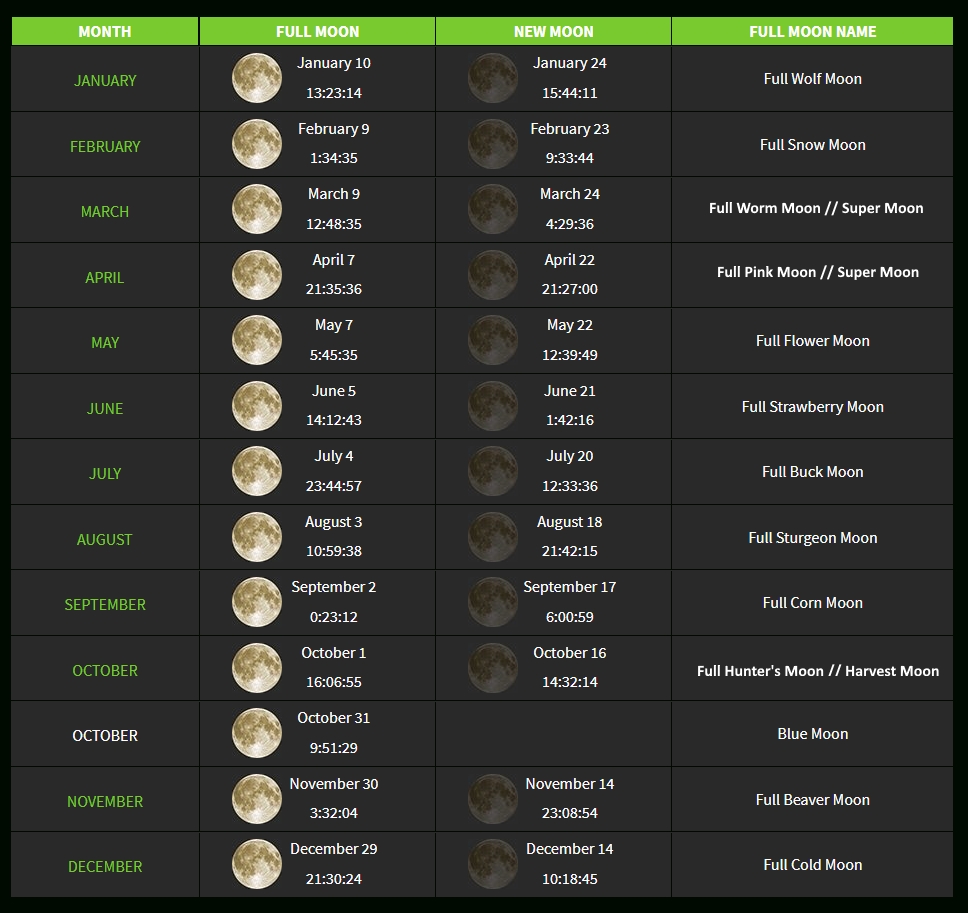Click the new moon icon for November 14
Viewport: 968px width, 913px height.
tap(493, 799)
